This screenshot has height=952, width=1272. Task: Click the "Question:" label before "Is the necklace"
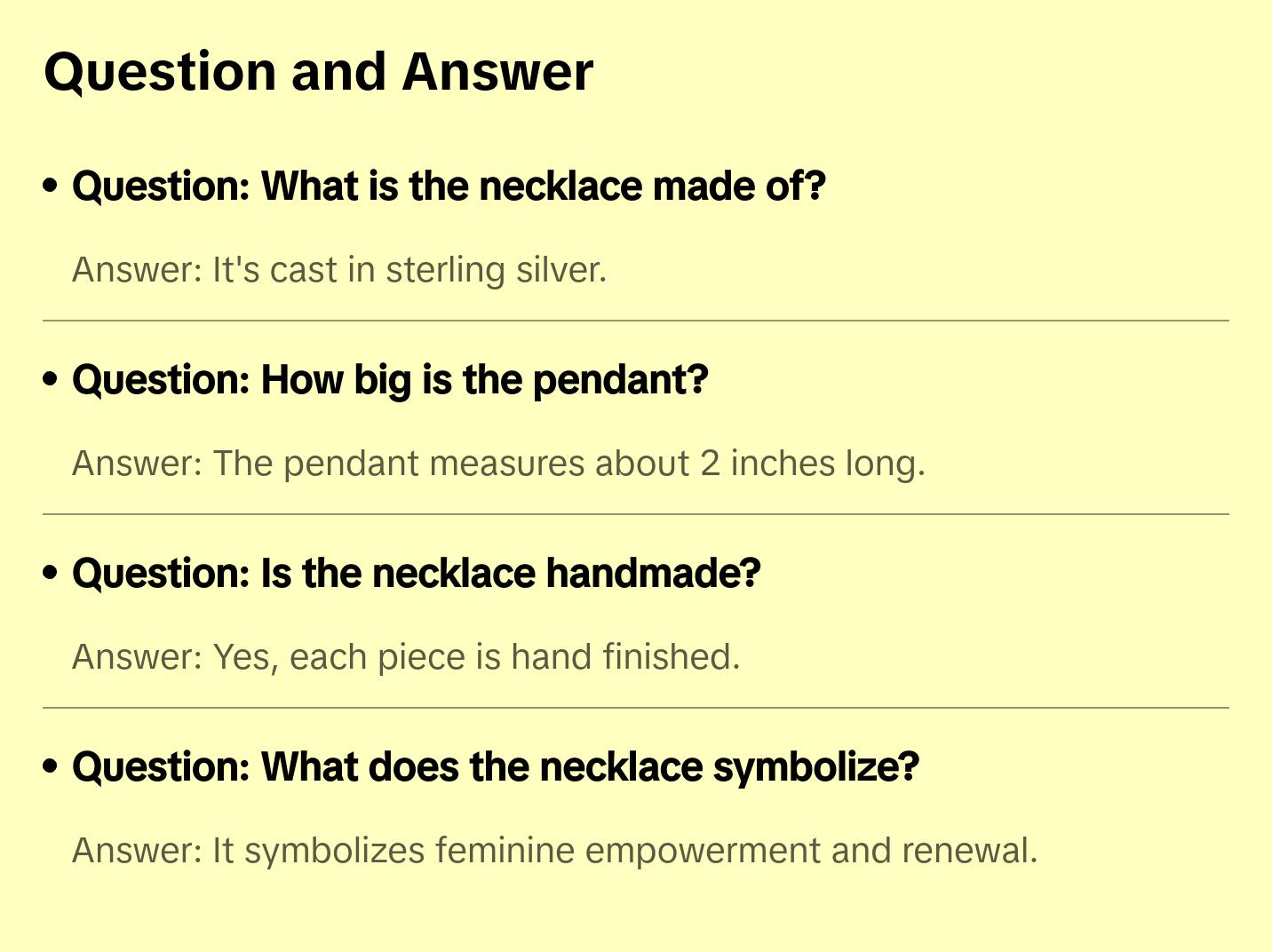point(161,573)
